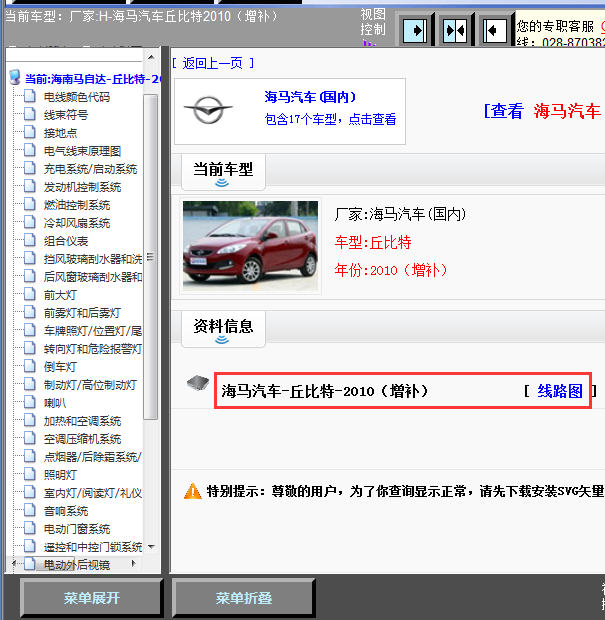Click 海马汽车-丘比特-2010（增补） document title
Viewport: 605px width, 620px height.
(325, 391)
